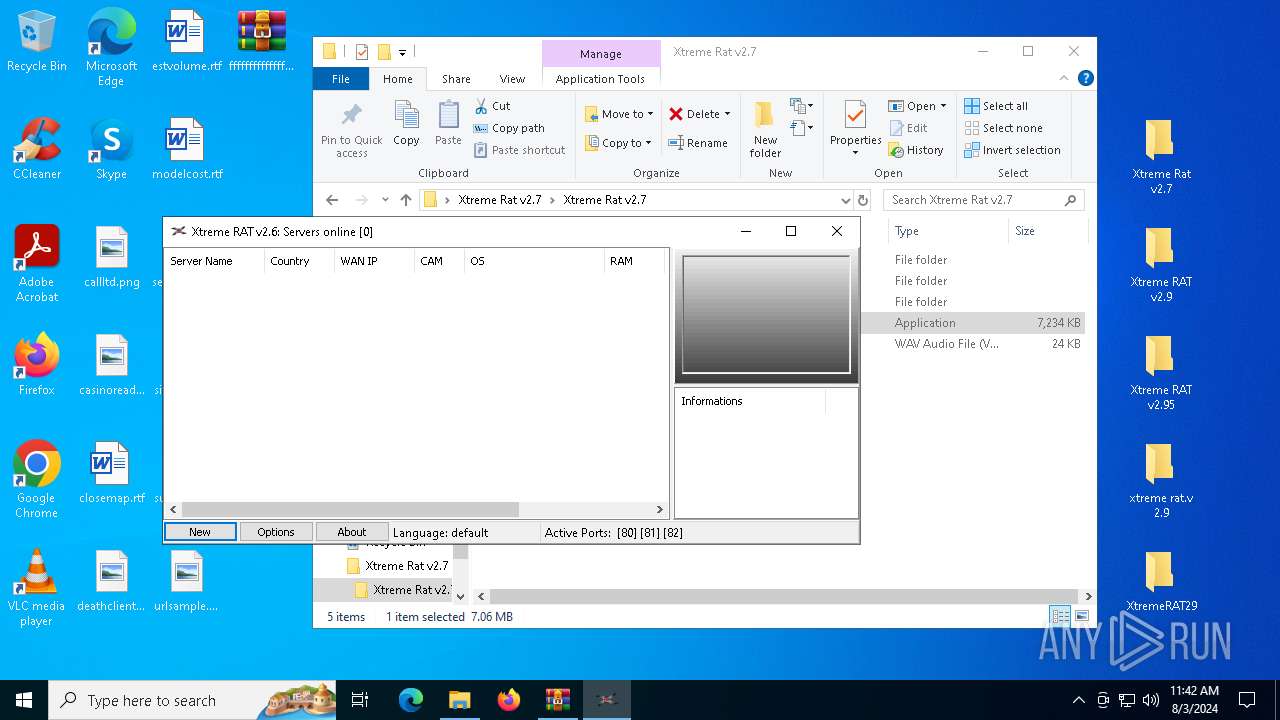
Task: Sort by Server Name column
Action: pyautogui.click(x=214, y=261)
